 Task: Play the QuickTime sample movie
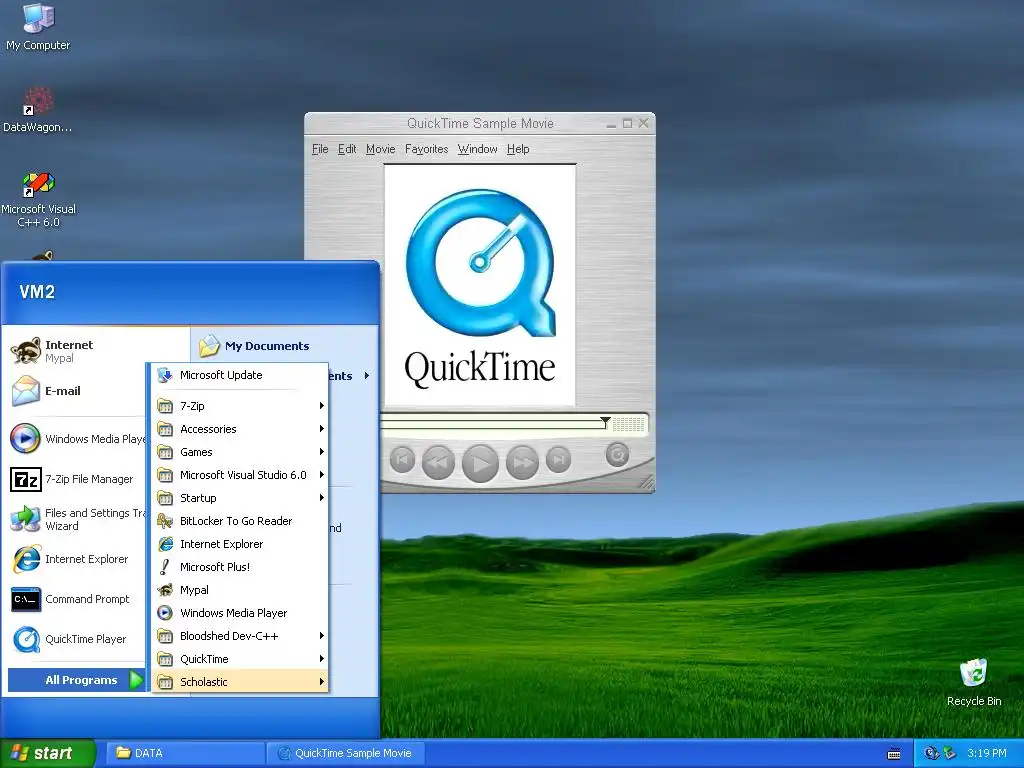pyautogui.click(x=480, y=462)
